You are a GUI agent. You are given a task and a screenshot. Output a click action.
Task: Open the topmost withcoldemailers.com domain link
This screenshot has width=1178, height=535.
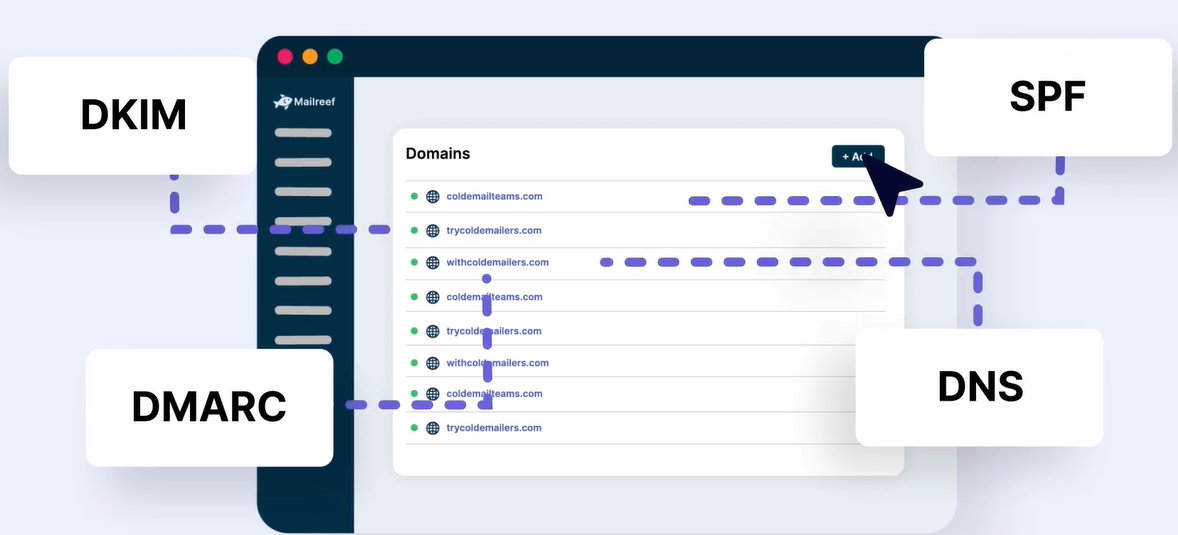(x=497, y=262)
